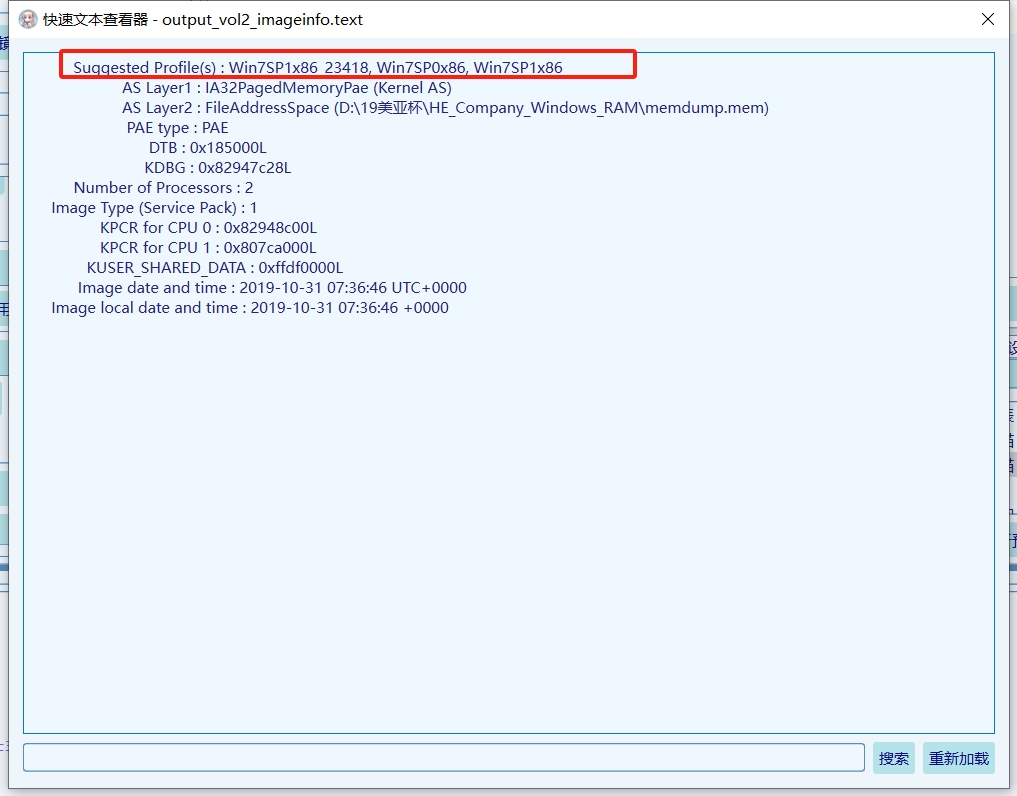The image size is (1017, 796).
Task: Click the viewer app icon in title bar
Action: [x=28, y=19]
